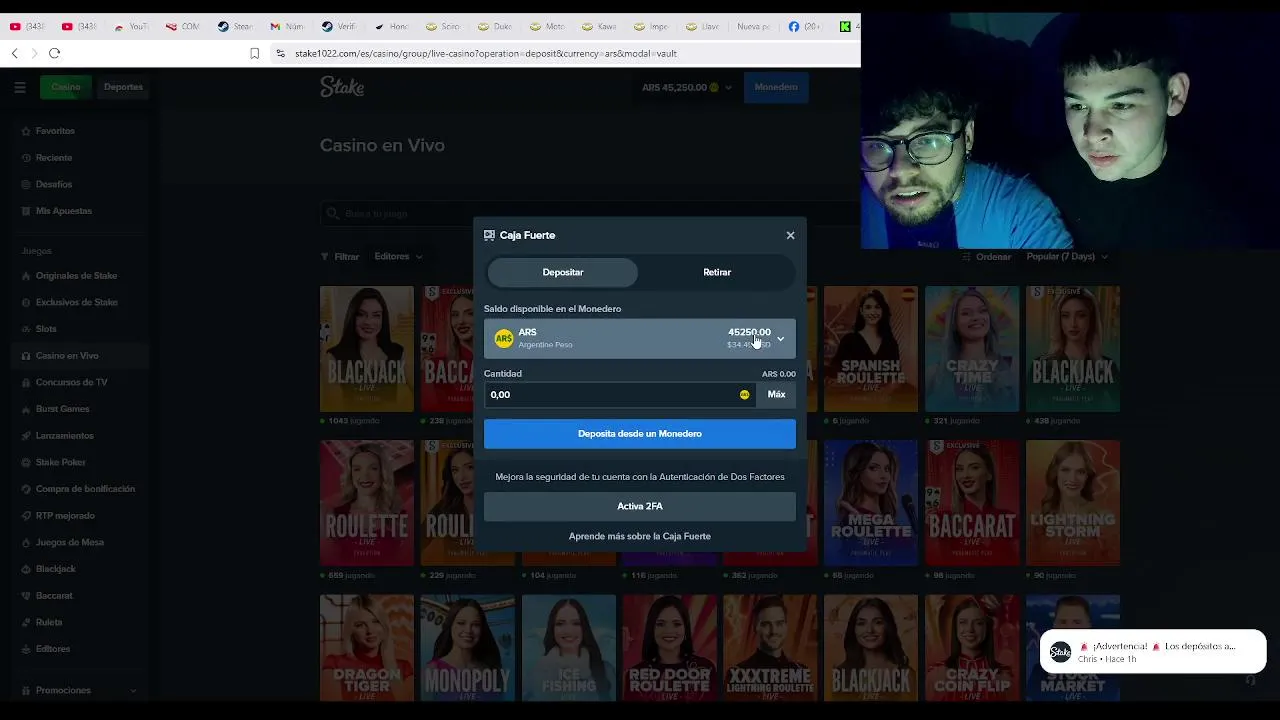Switch to the Retirar tab

click(717, 272)
